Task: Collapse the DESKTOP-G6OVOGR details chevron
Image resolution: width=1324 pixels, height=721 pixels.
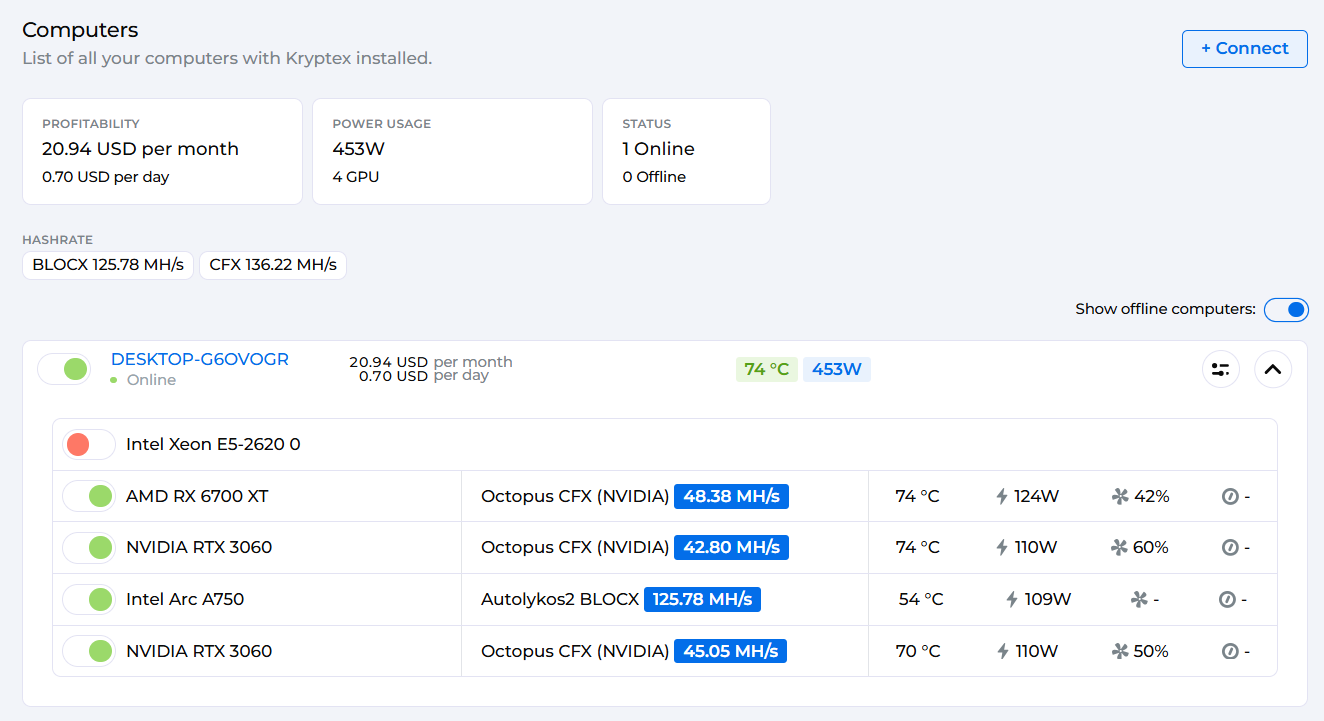Action: tap(1272, 369)
